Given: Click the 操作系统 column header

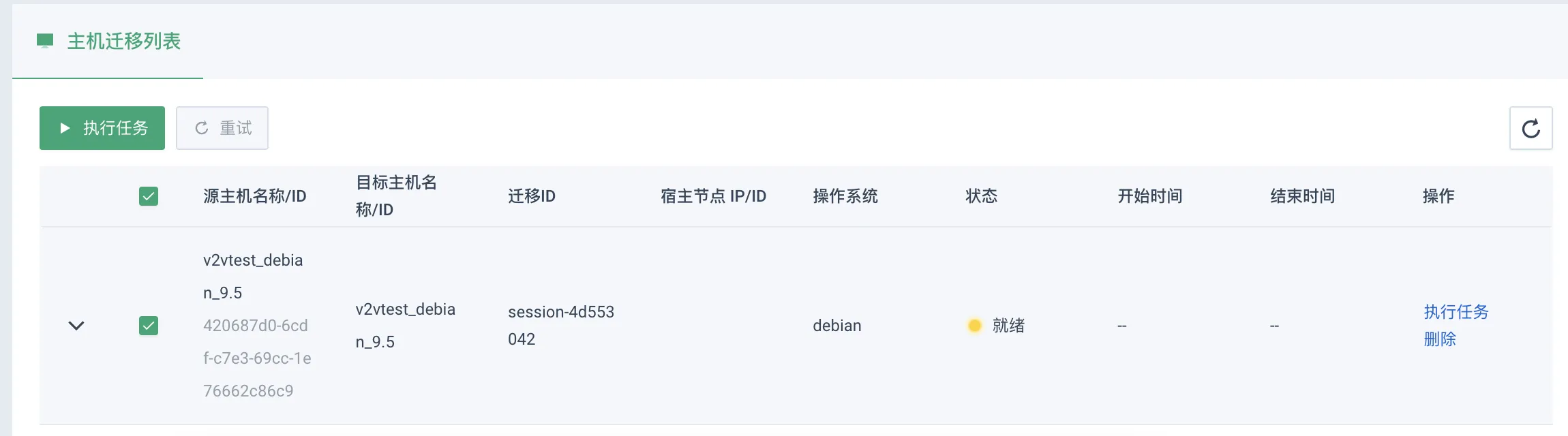Looking at the screenshot, I should [845, 196].
